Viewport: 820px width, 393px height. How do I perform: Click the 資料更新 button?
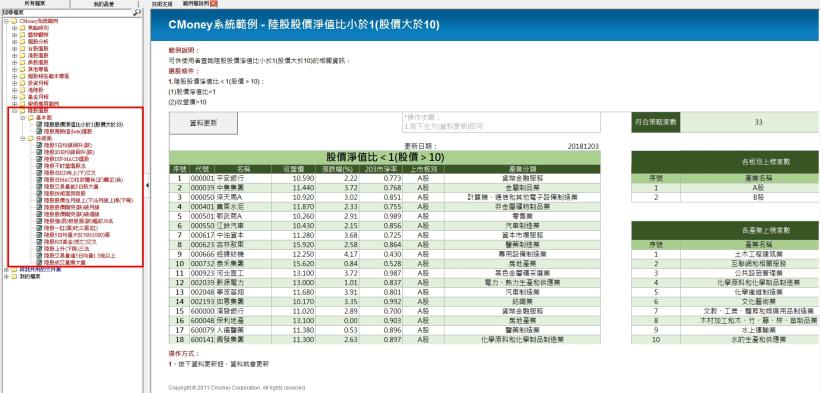203,123
